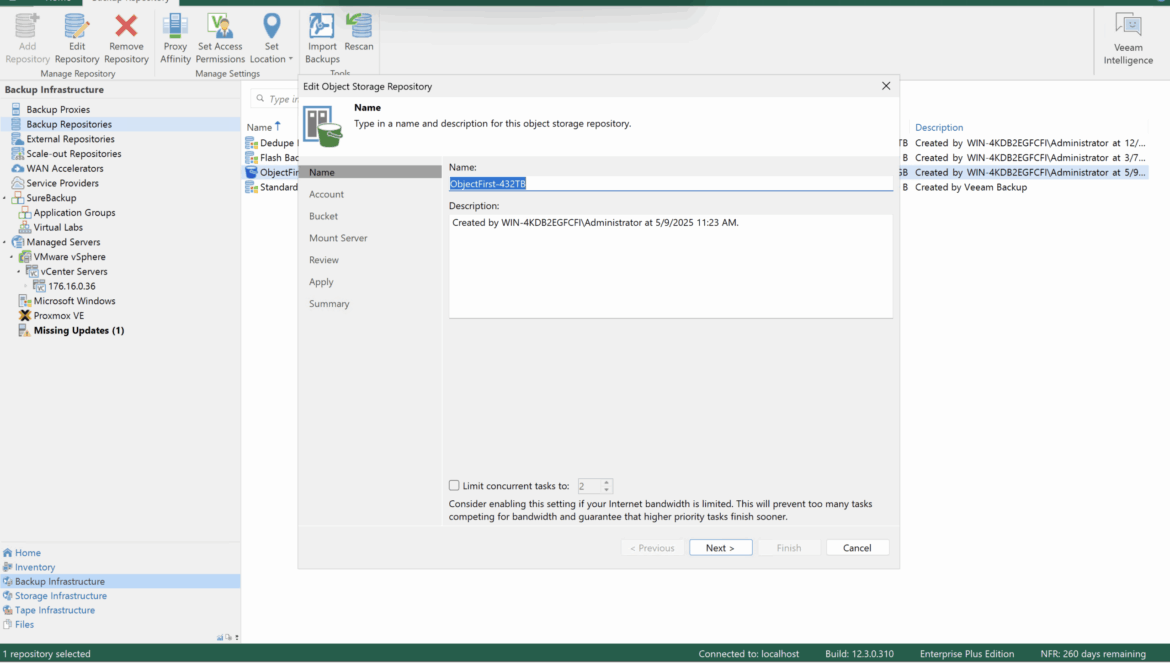This screenshot has width=1170, height=663.
Task: Click the Proxmox VE node icon
Action: click(x=25, y=315)
